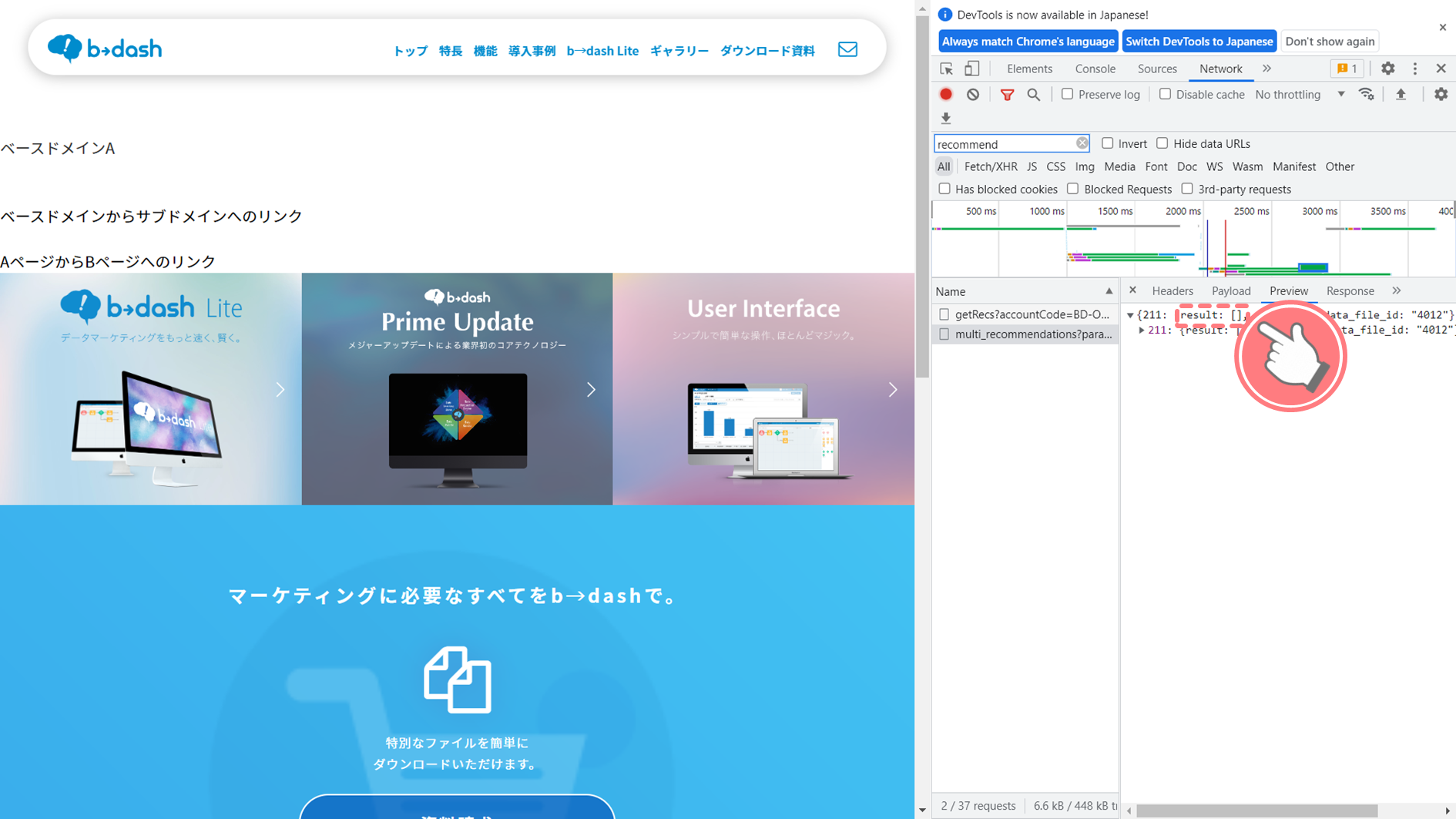Open the トップ nav link

click(410, 51)
